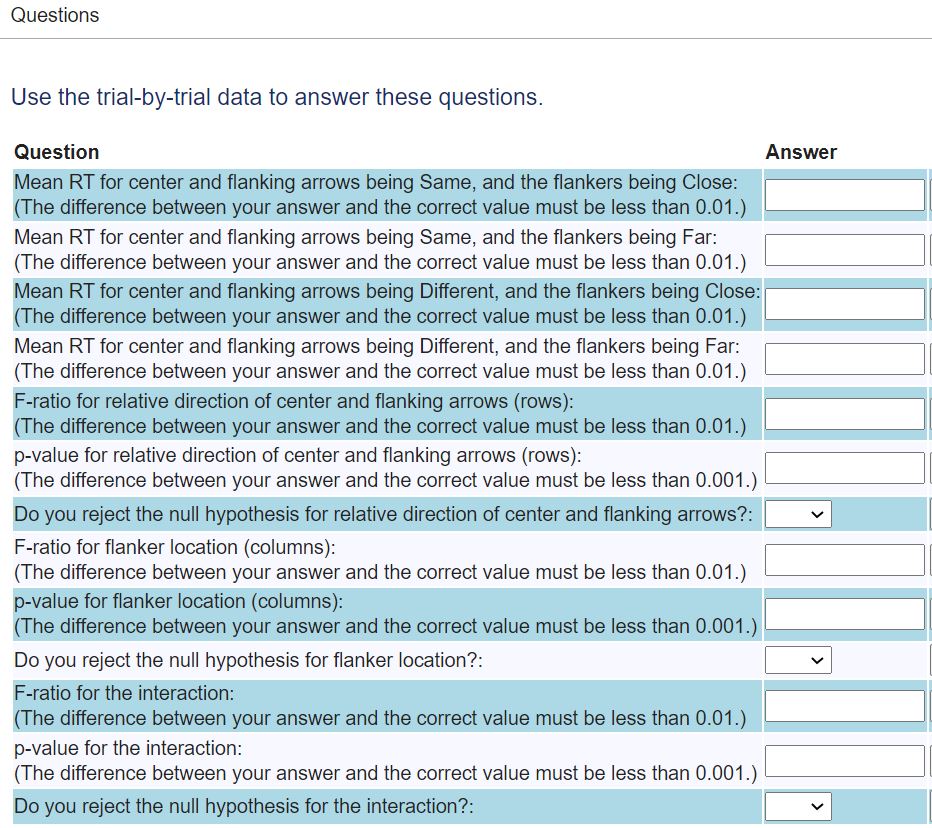
Task: Click the Question column header
Action: 56,152
